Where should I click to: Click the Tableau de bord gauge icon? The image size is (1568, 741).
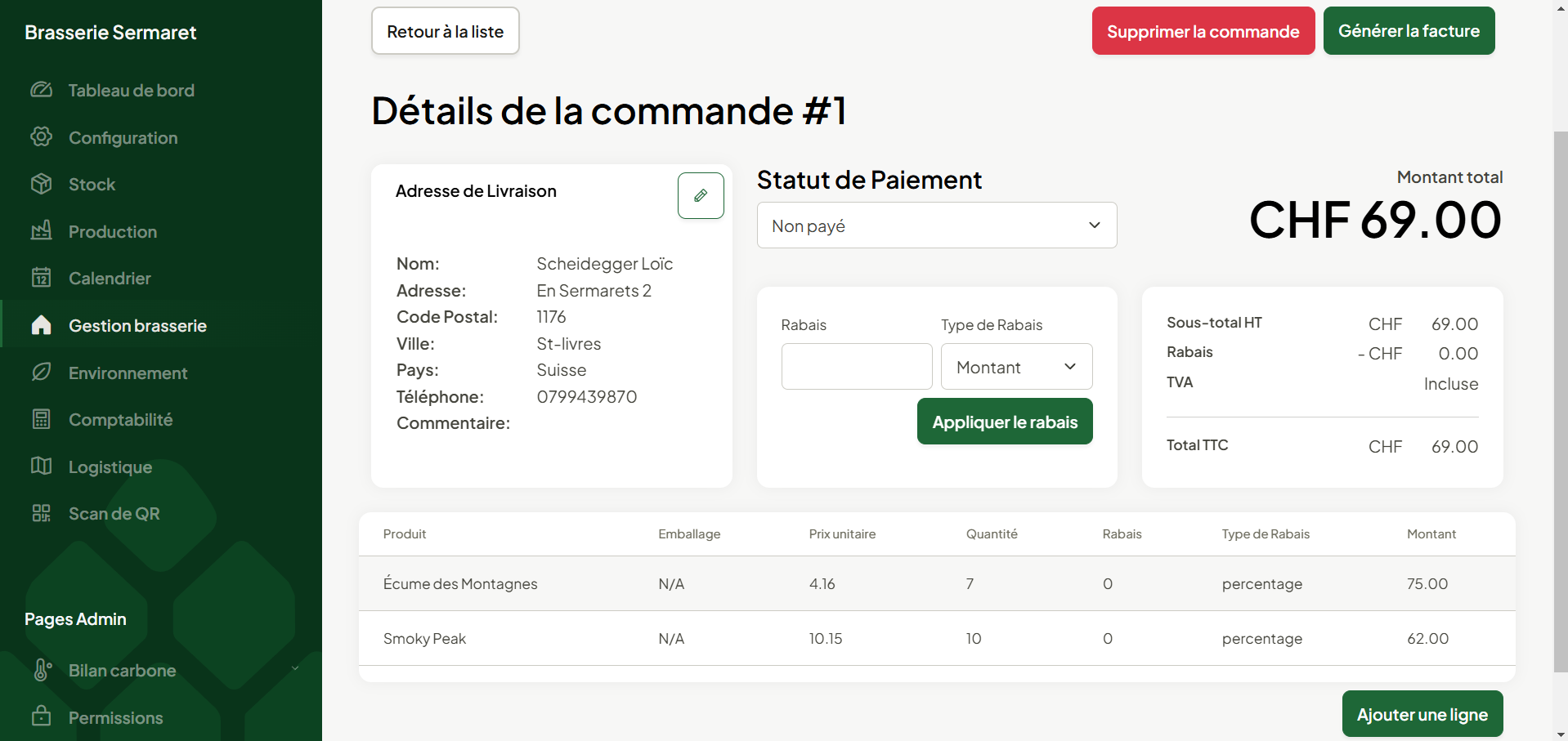pyautogui.click(x=41, y=90)
